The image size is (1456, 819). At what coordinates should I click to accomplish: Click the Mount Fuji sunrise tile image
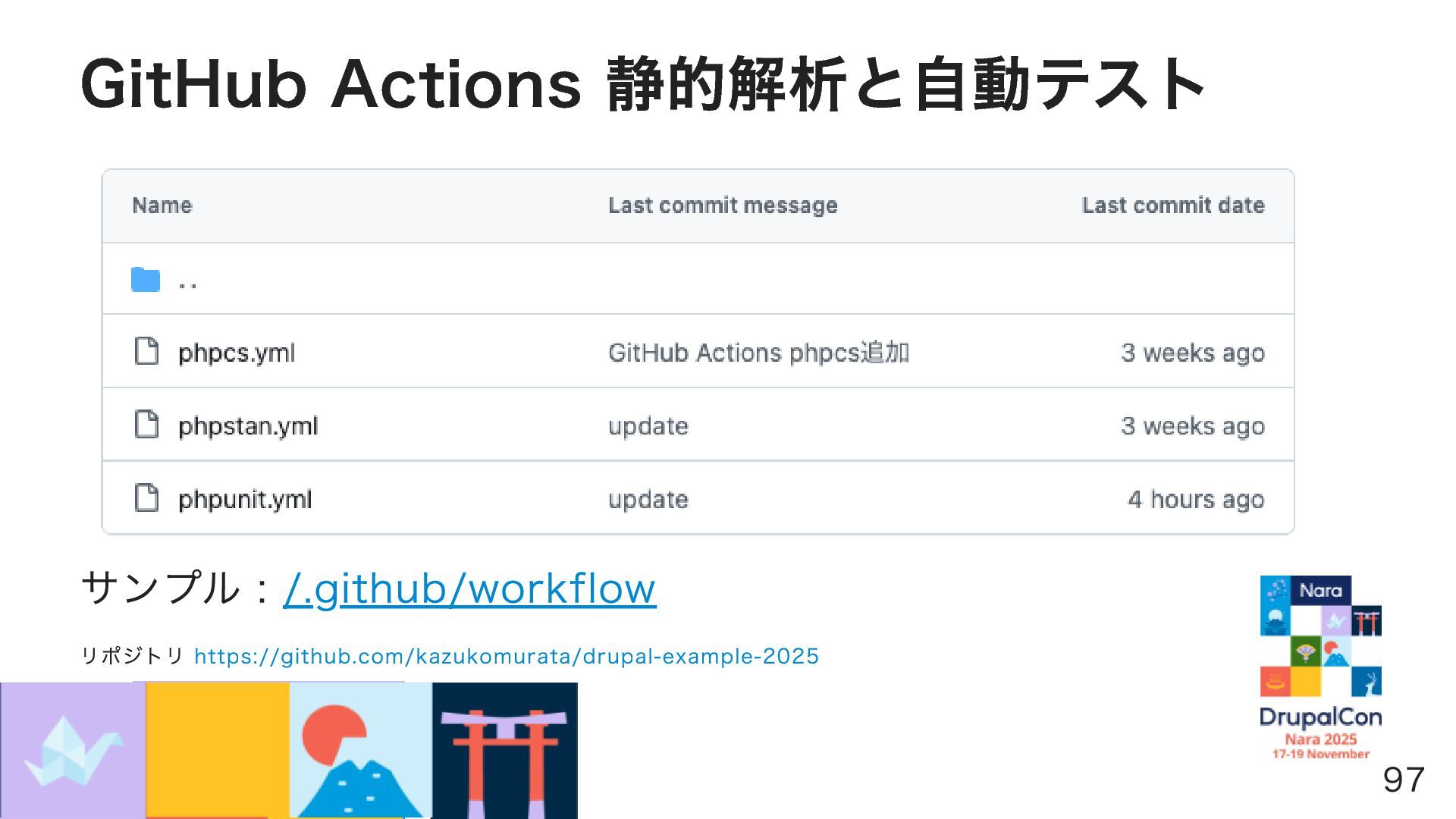pyautogui.click(x=360, y=750)
